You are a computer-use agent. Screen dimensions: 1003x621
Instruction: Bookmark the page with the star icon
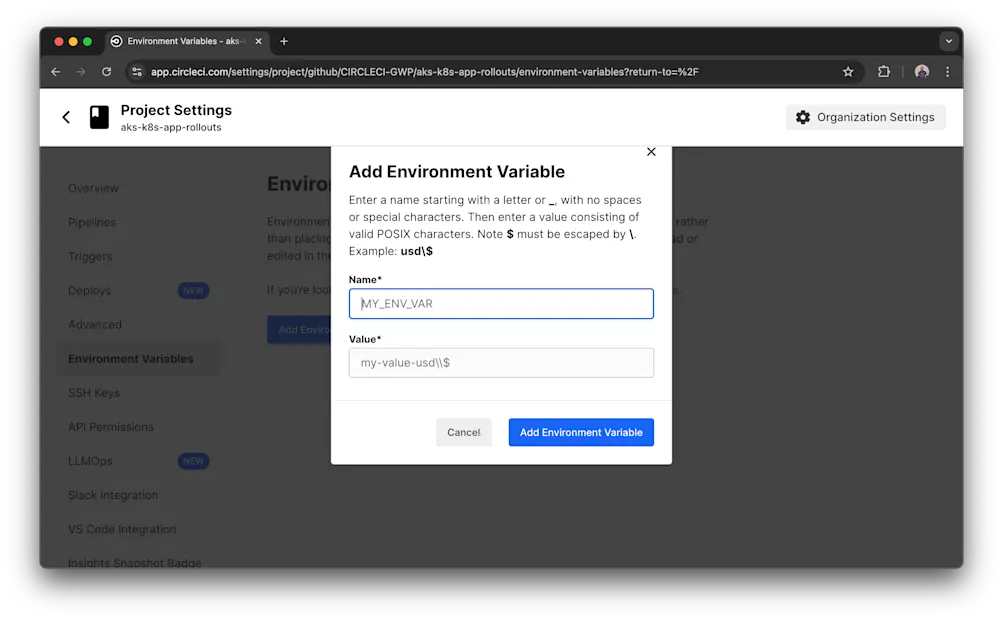[848, 71]
